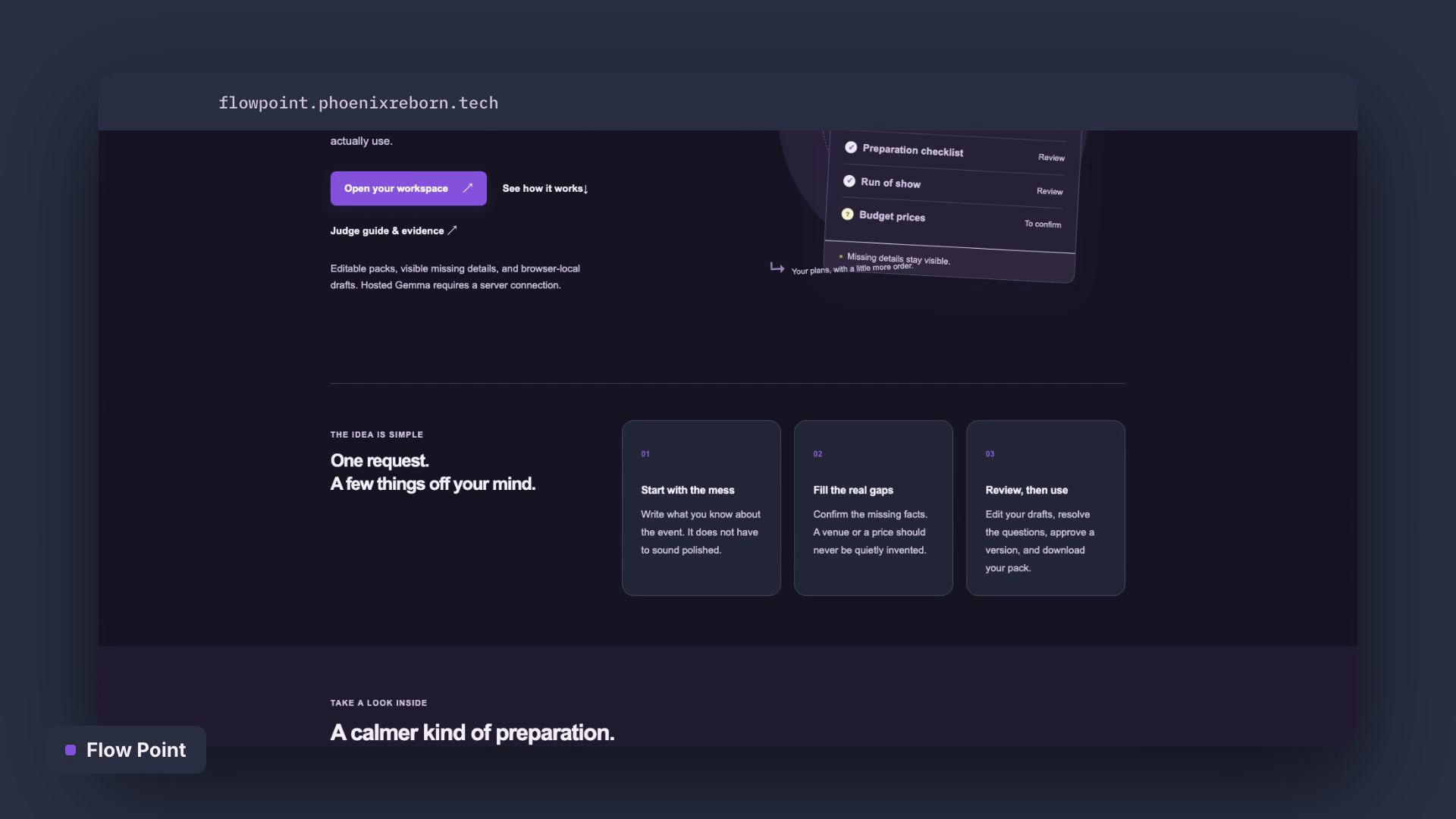
Task: Click the Editable packs, visible missing details paragraph
Action: tap(455, 277)
